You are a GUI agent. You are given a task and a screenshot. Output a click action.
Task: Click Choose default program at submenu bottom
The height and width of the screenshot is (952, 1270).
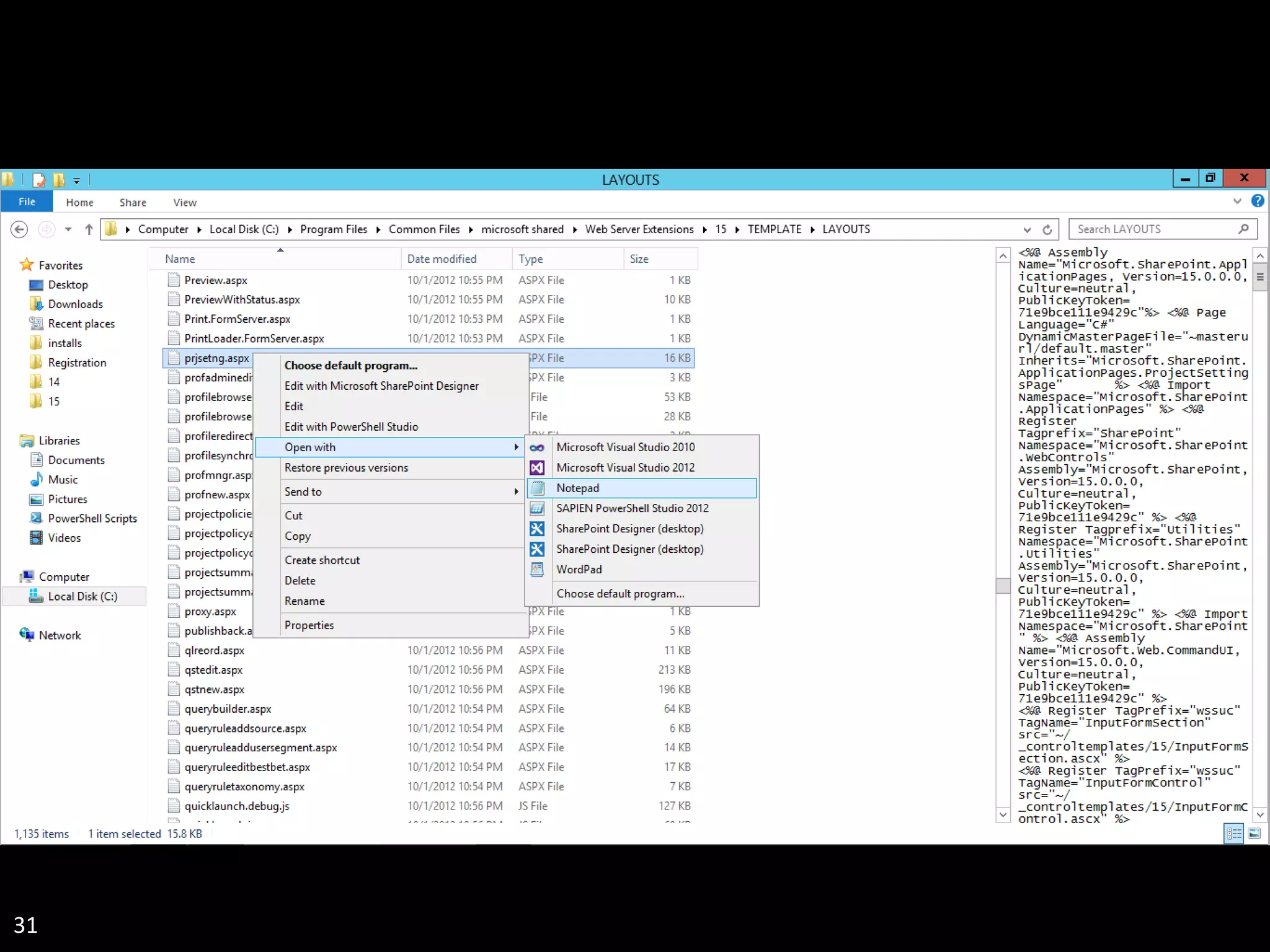620,593
